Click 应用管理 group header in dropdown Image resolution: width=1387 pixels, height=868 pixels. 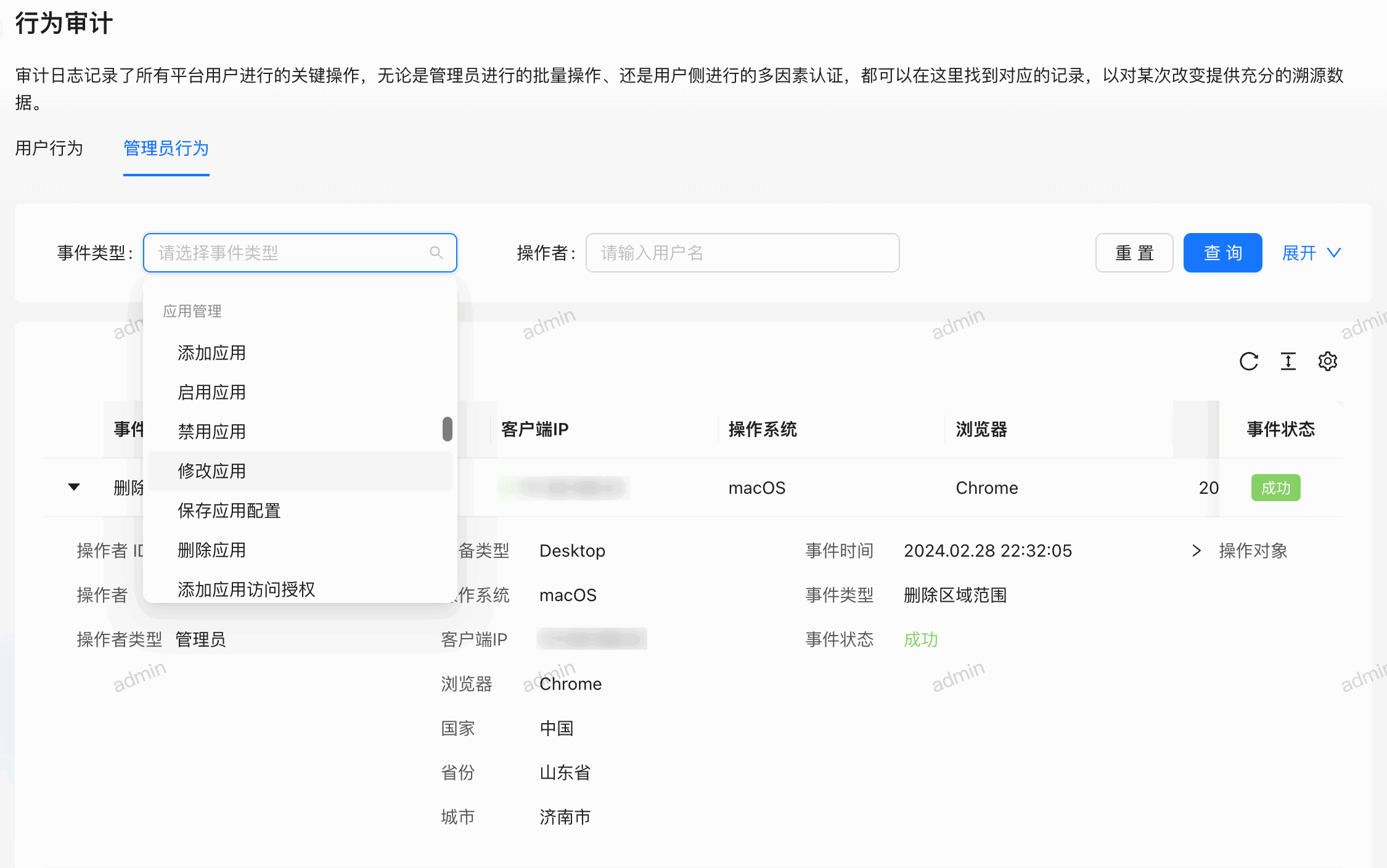coord(192,311)
